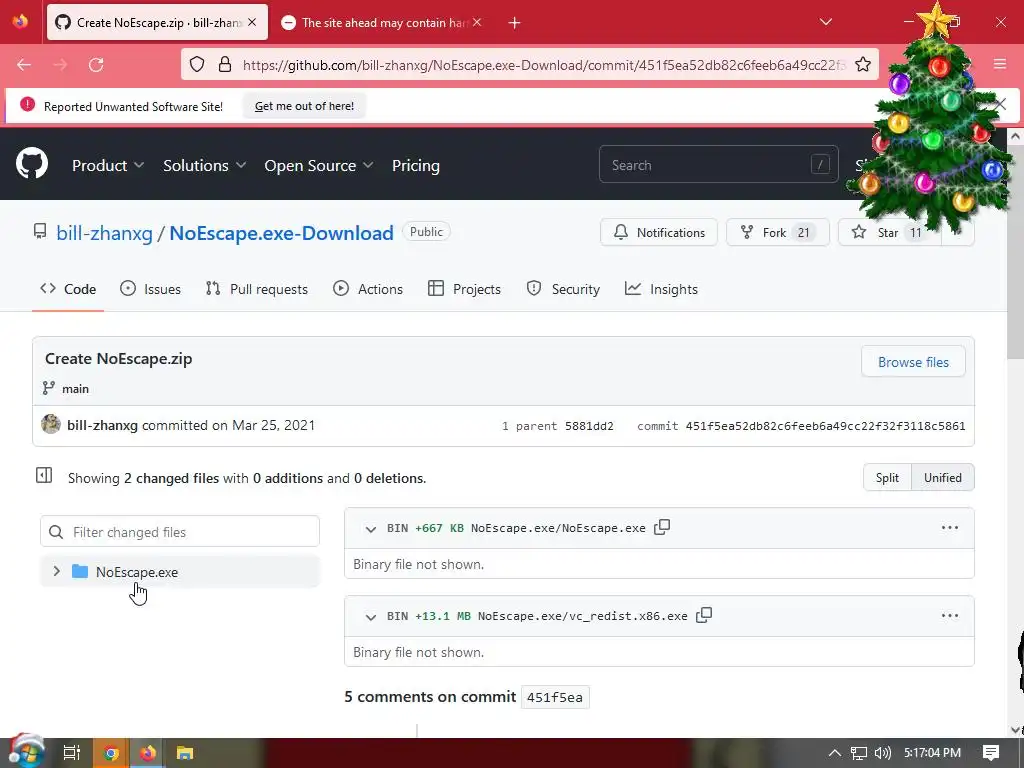Image resolution: width=1024 pixels, height=768 pixels.
Task: Click the Firefox address bar URL
Action: [x=543, y=65]
